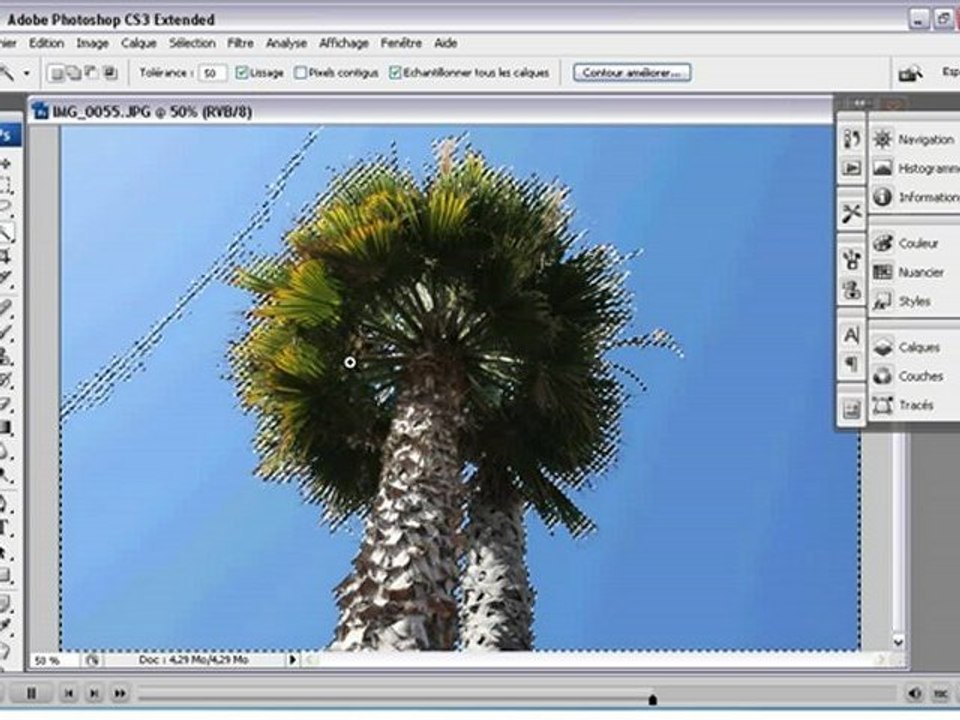960x720 pixels.
Task: Open the Clone Source panel icon
Action: pos(852,290)
